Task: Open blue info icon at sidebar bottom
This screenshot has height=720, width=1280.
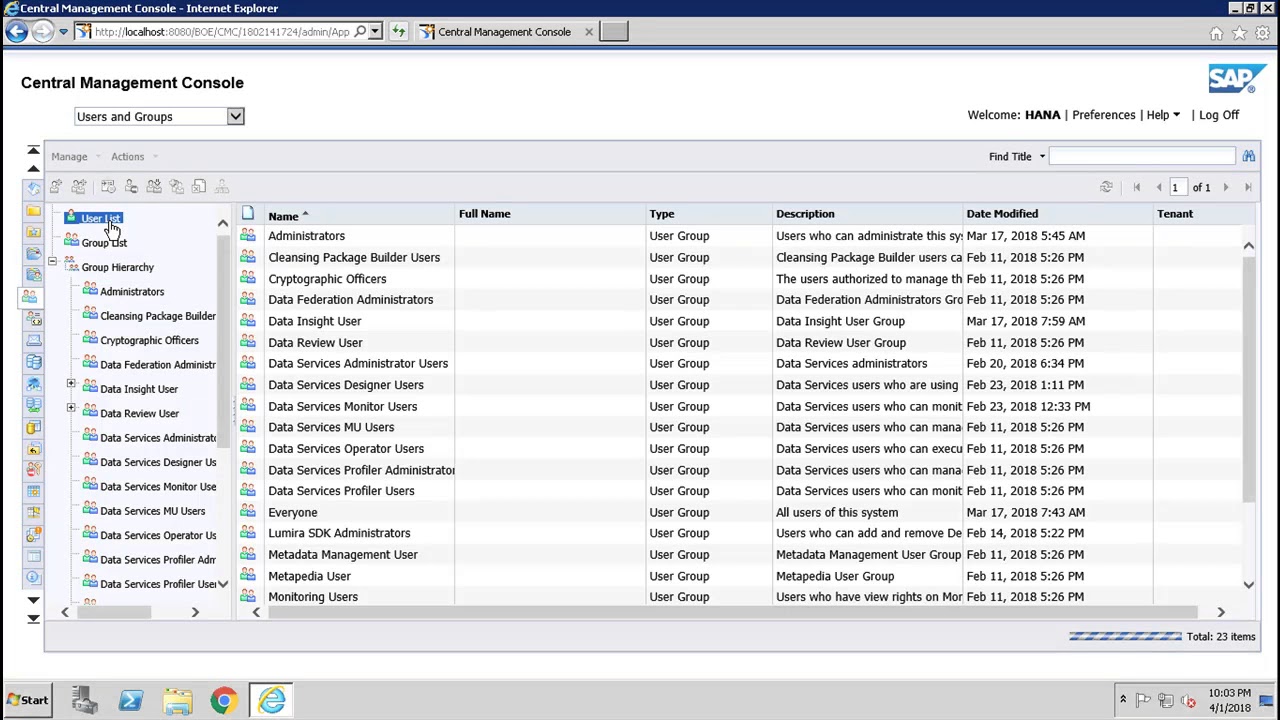Action: click(33, 577)
